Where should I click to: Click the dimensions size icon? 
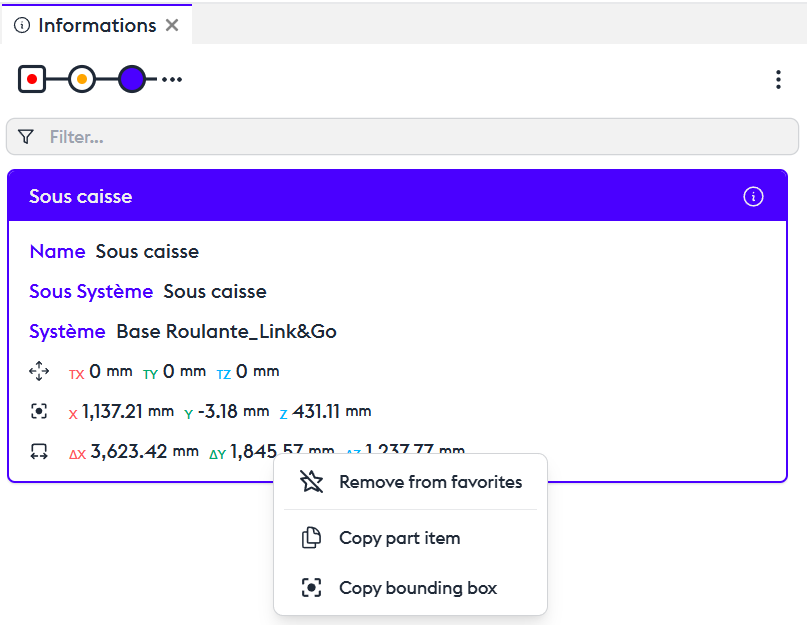point(39,452)
